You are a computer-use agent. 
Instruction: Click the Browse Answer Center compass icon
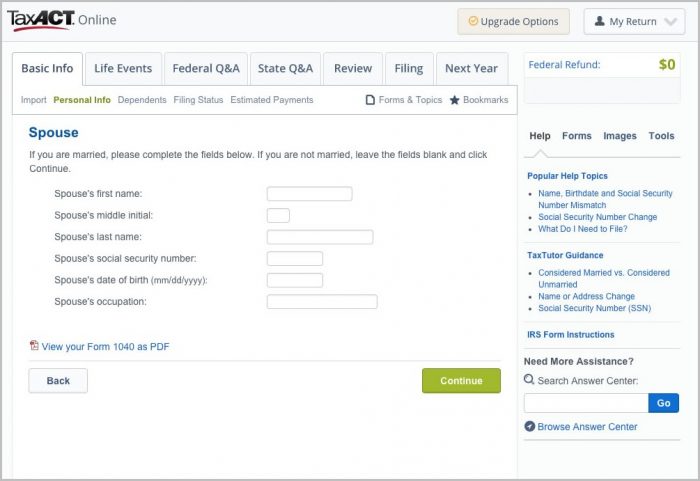point(529,426)
